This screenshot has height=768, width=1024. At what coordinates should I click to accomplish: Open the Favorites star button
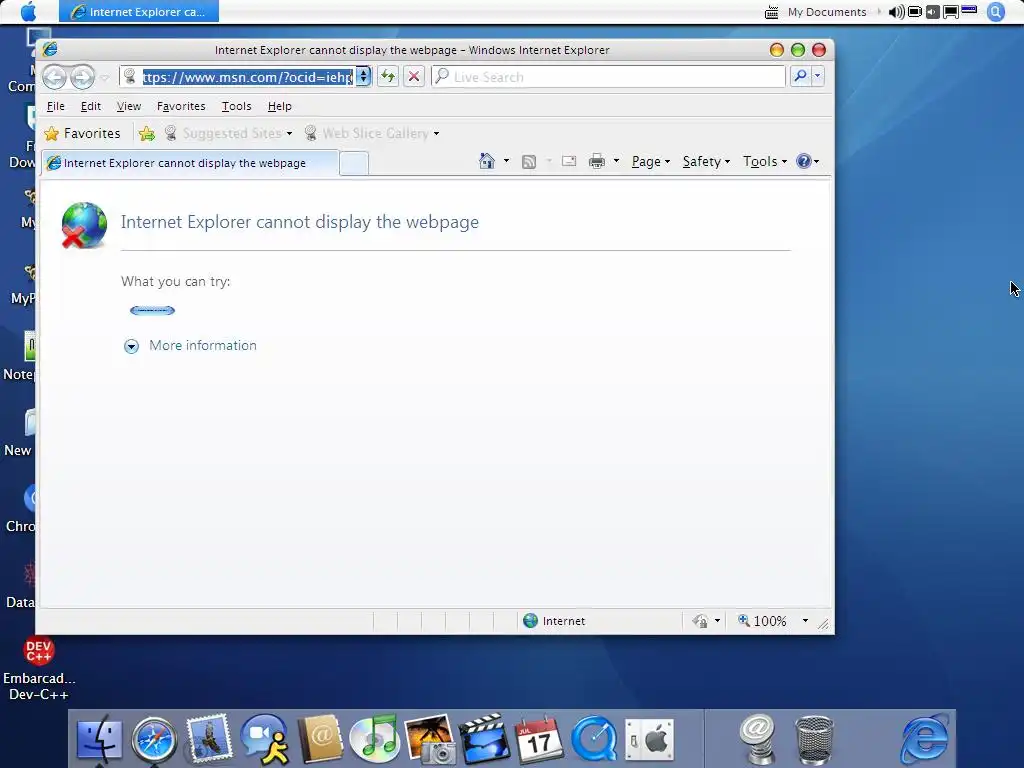[82, 133]
